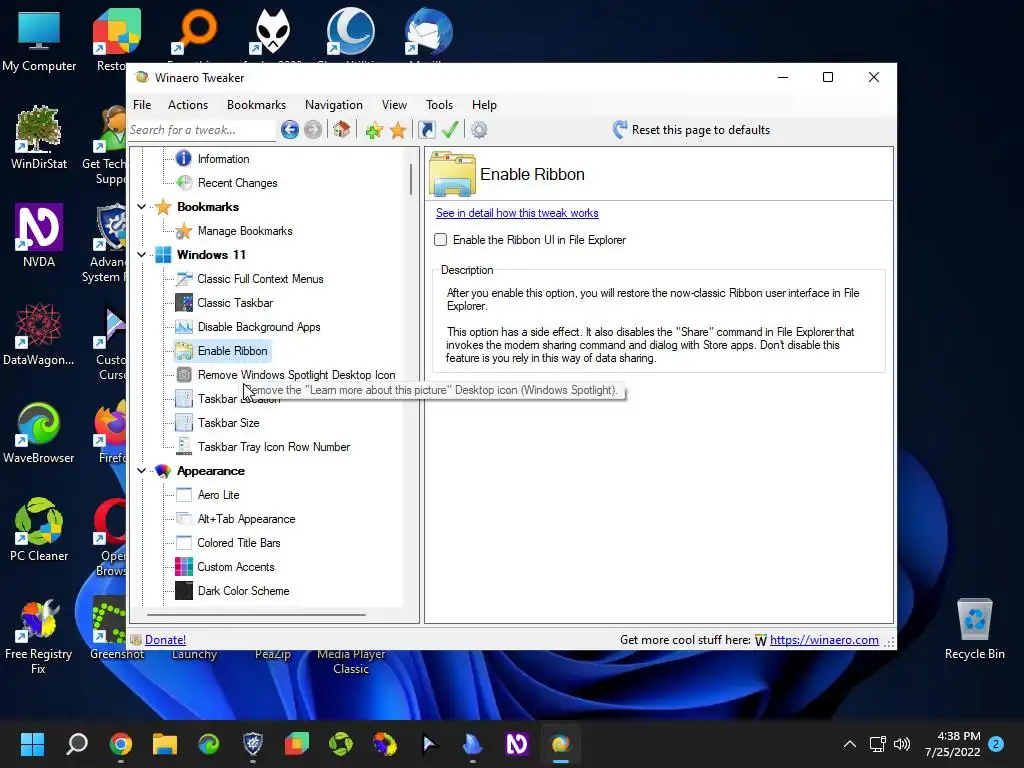Open the 4:38 PM 7/25/2022 clock
This screenshot has height=768, width=1024.
[x=952, y=744]
